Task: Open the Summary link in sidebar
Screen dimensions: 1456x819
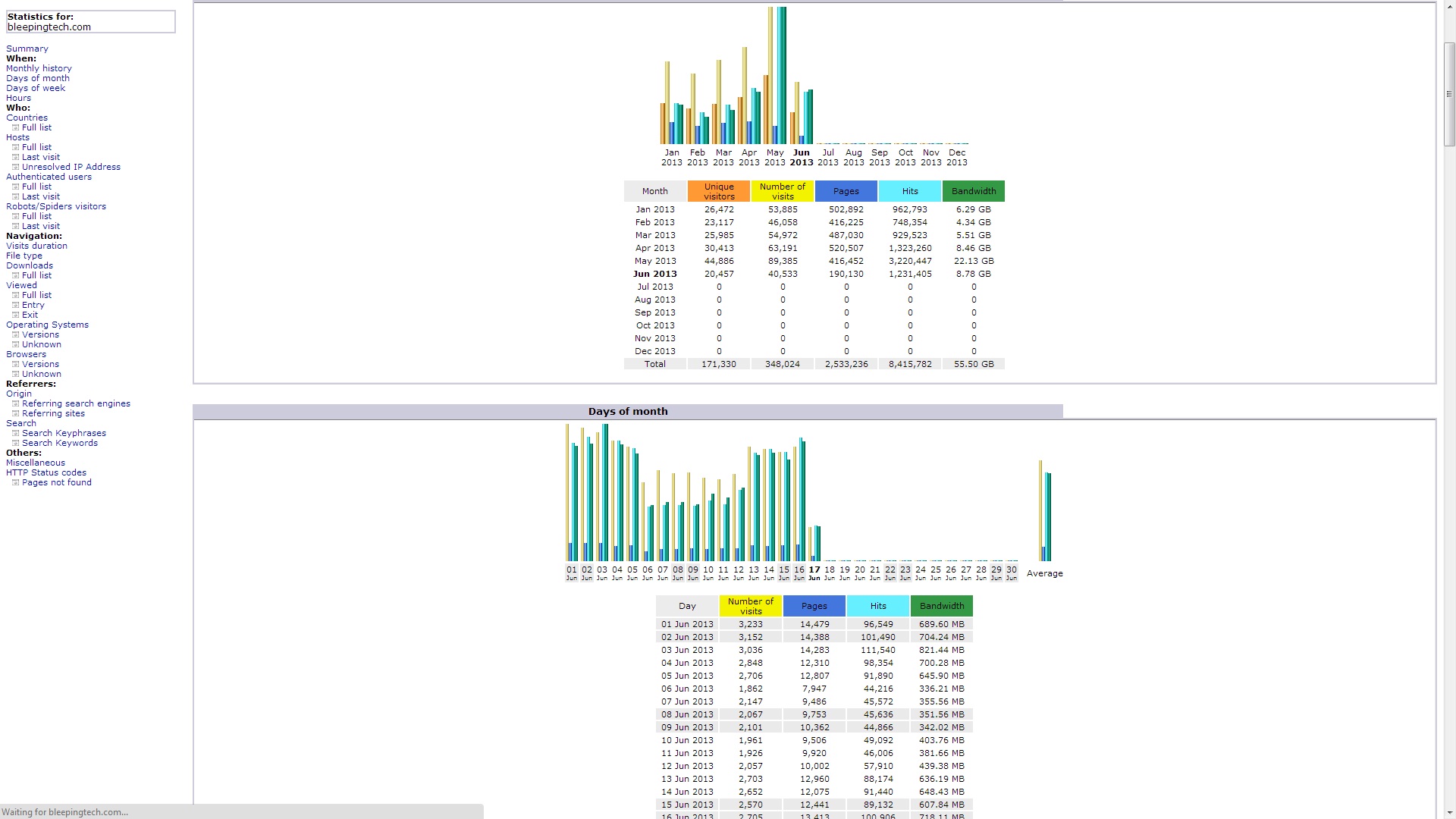Action: (x=27, y=49)
